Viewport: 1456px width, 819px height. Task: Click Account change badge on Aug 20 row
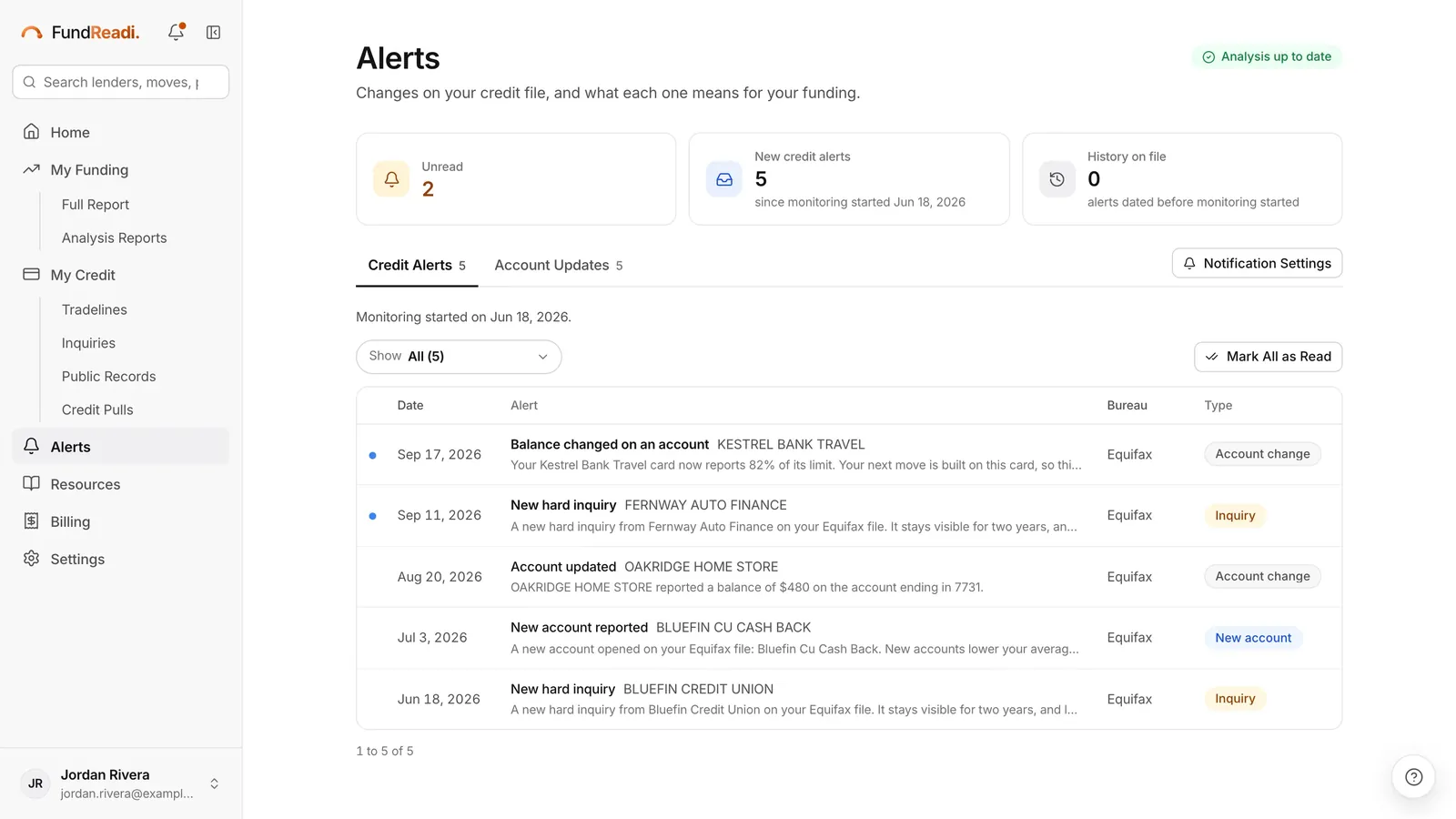(x=1262, y=576)
